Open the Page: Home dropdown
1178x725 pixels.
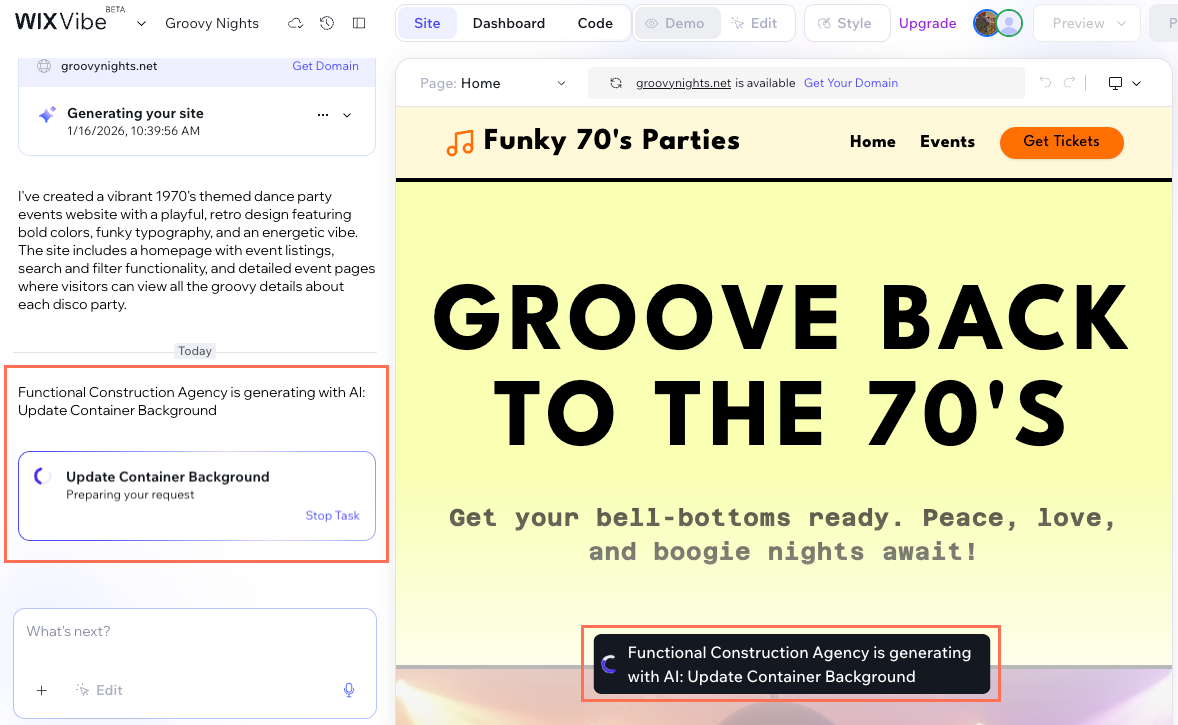click(491, 83)
